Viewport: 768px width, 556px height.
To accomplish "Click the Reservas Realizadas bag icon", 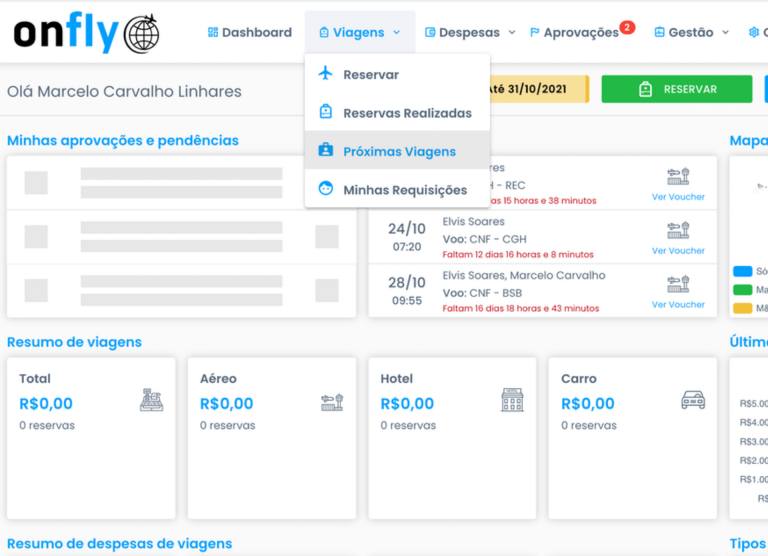I will (x=325, y=112).
